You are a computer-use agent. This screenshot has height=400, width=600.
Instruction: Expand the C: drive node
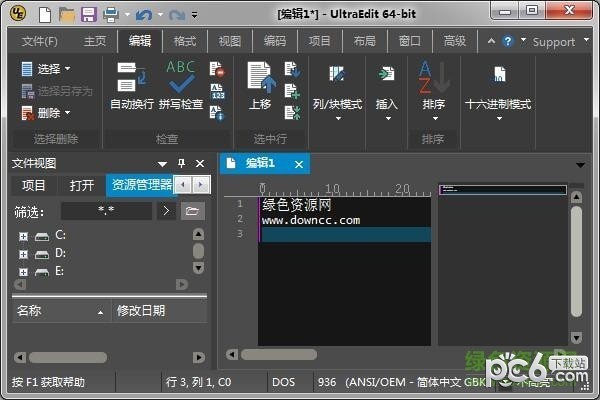click(23, 236)
